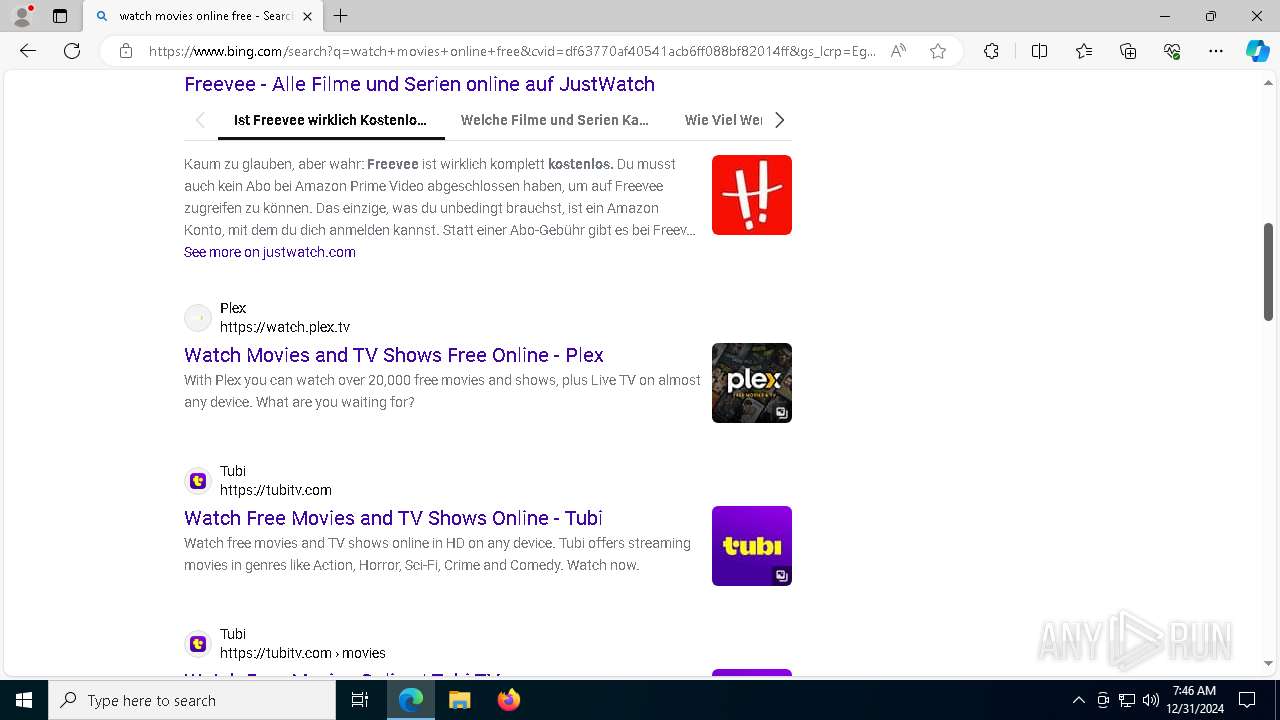
Task: Open the Favorites list
Action: point(1084,51)
